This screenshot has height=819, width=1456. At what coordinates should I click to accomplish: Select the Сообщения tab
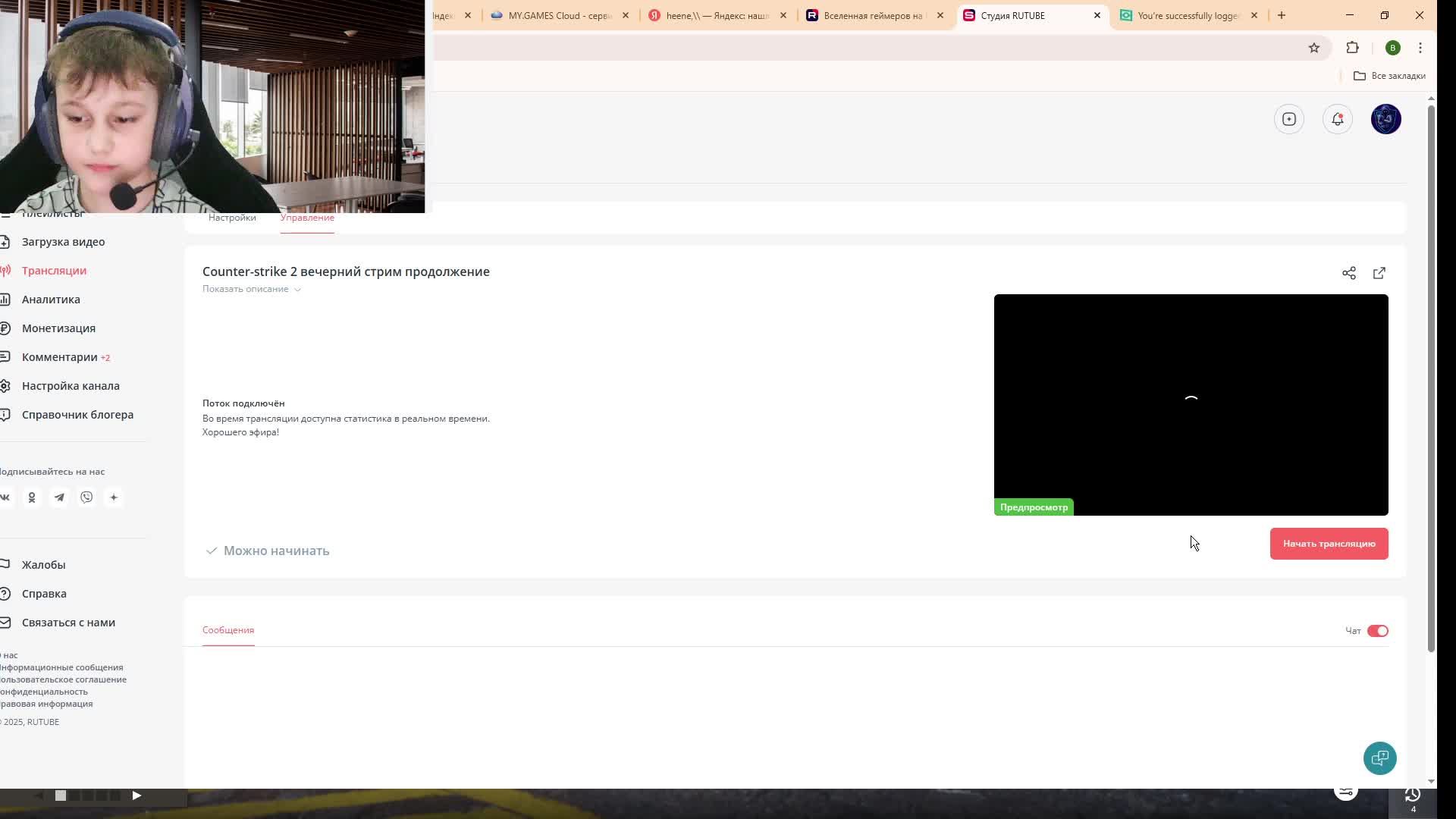coord(227,630)
